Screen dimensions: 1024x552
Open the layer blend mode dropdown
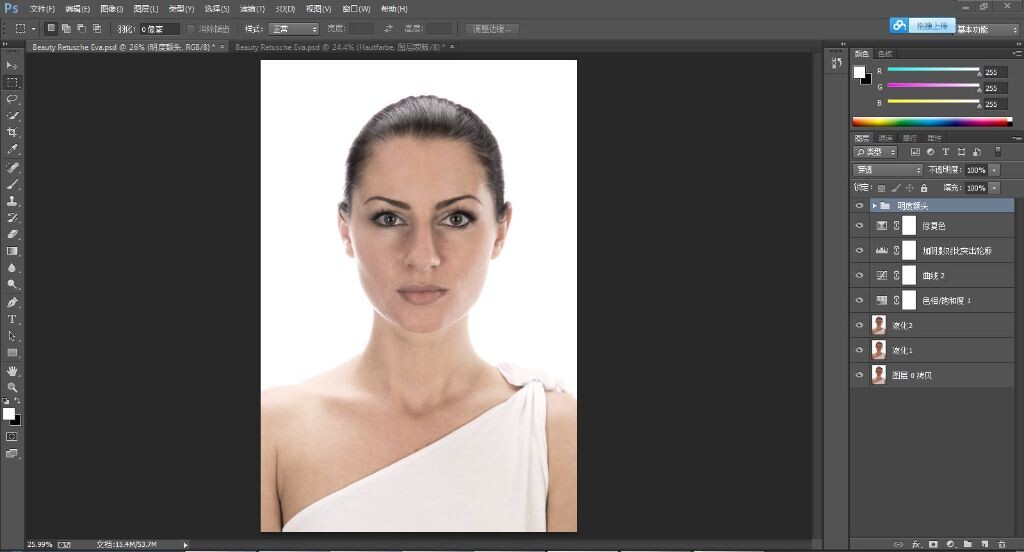(x=887, y=170)
